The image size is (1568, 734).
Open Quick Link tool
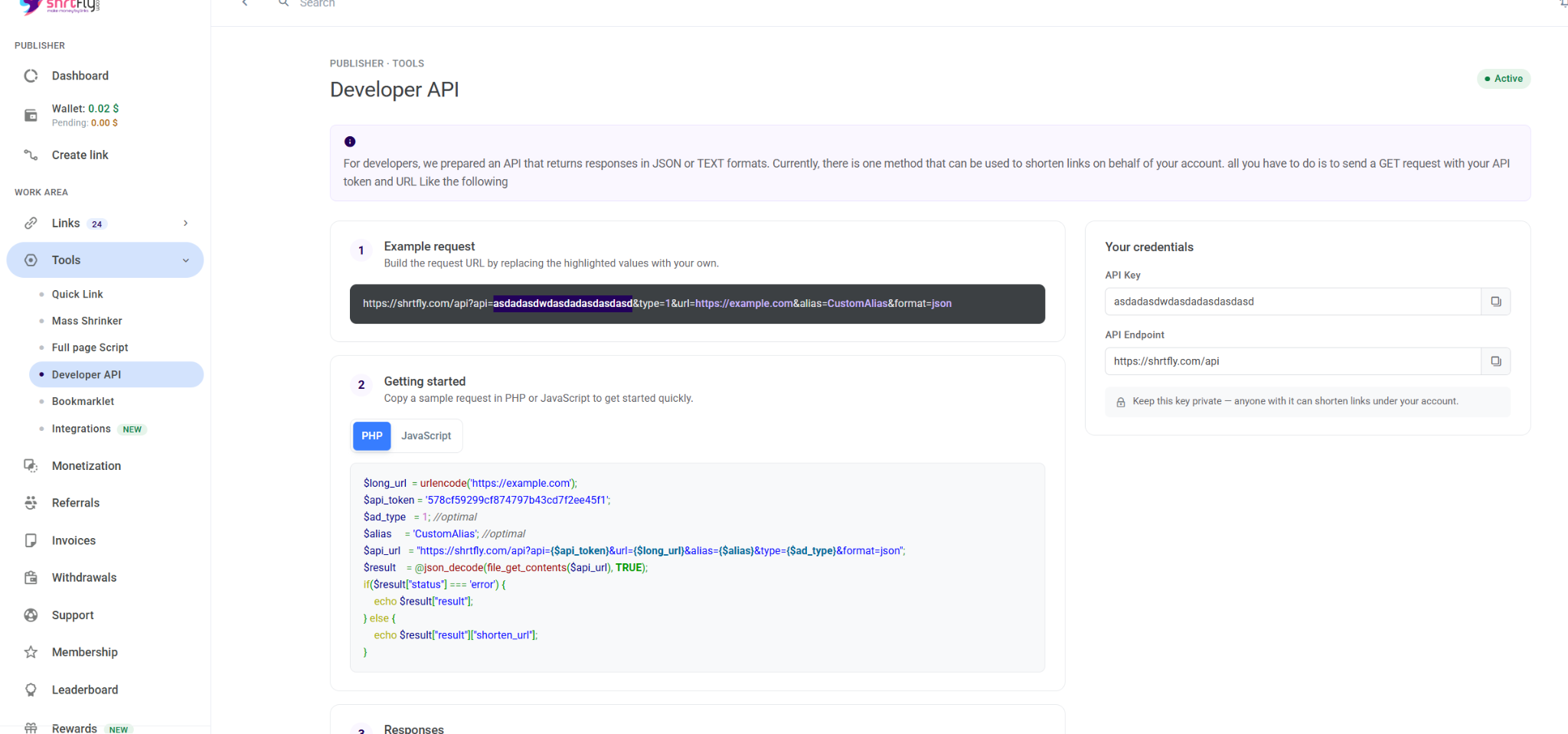pos(77,294)
